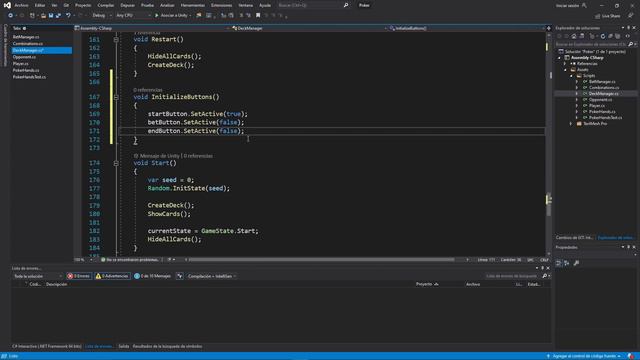Click the save file toolbar icon
Screen dimensions: 640x360
(x=51, y=16)
